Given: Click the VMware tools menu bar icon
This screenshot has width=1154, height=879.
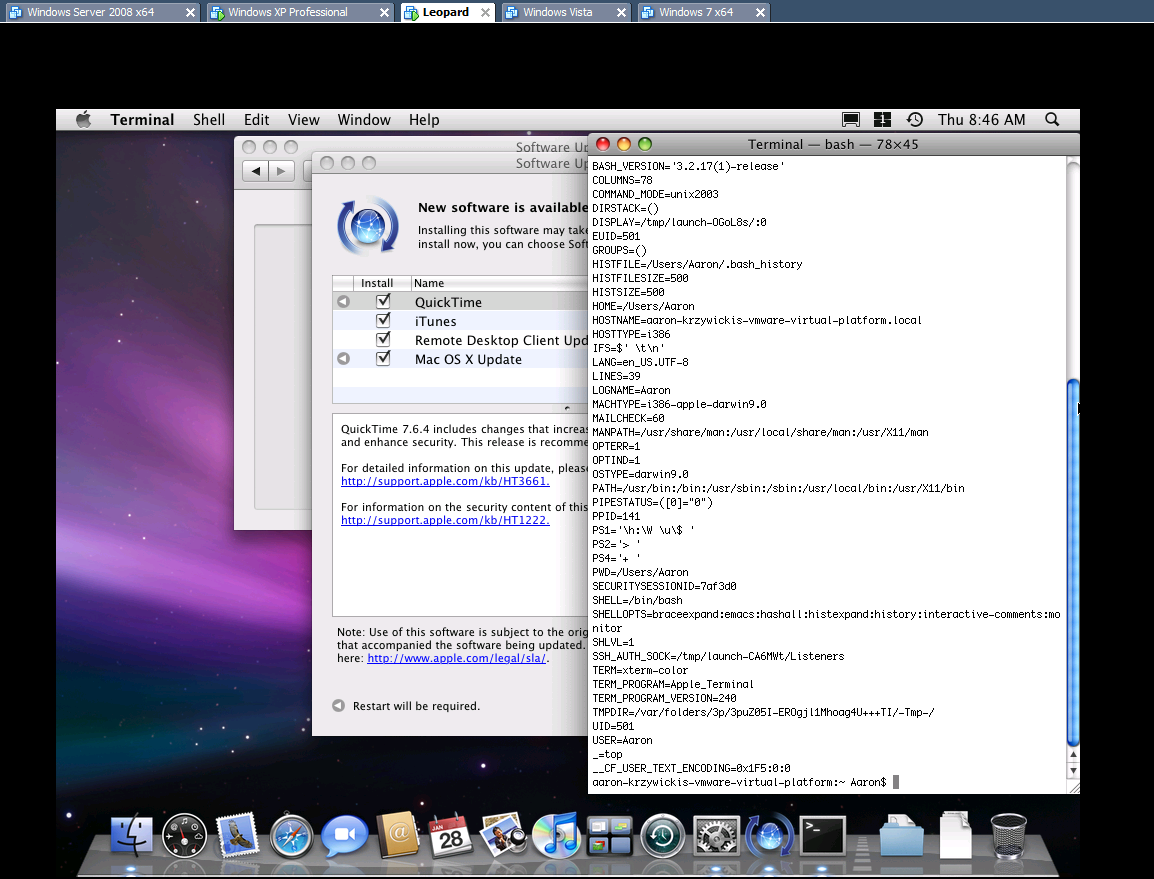Looking at the screenshot, I should [x=882, y=119].
